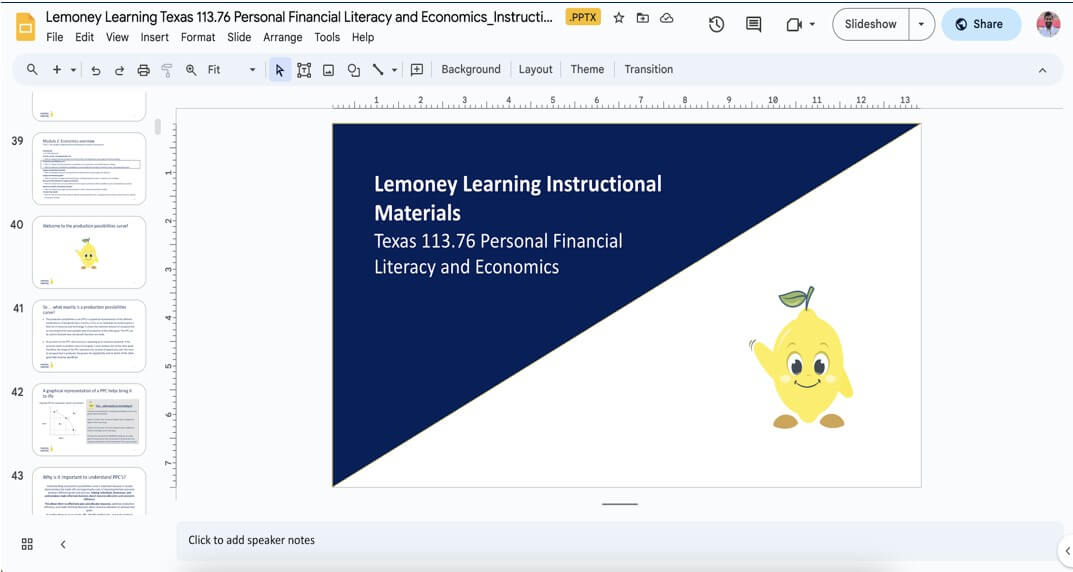Select the shape tool

[x=353, y=70]
